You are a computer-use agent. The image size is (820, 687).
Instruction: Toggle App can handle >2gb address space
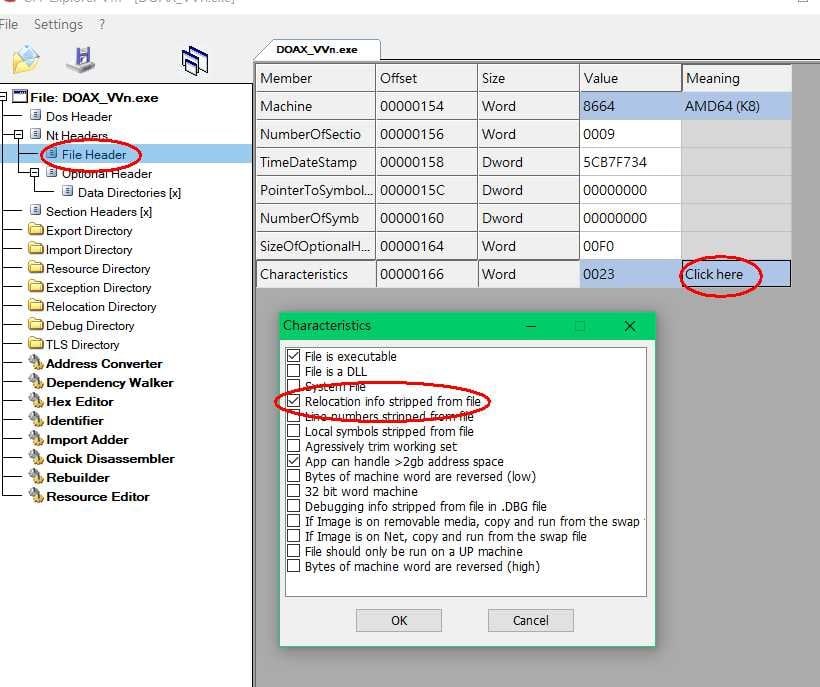(293, 461)
